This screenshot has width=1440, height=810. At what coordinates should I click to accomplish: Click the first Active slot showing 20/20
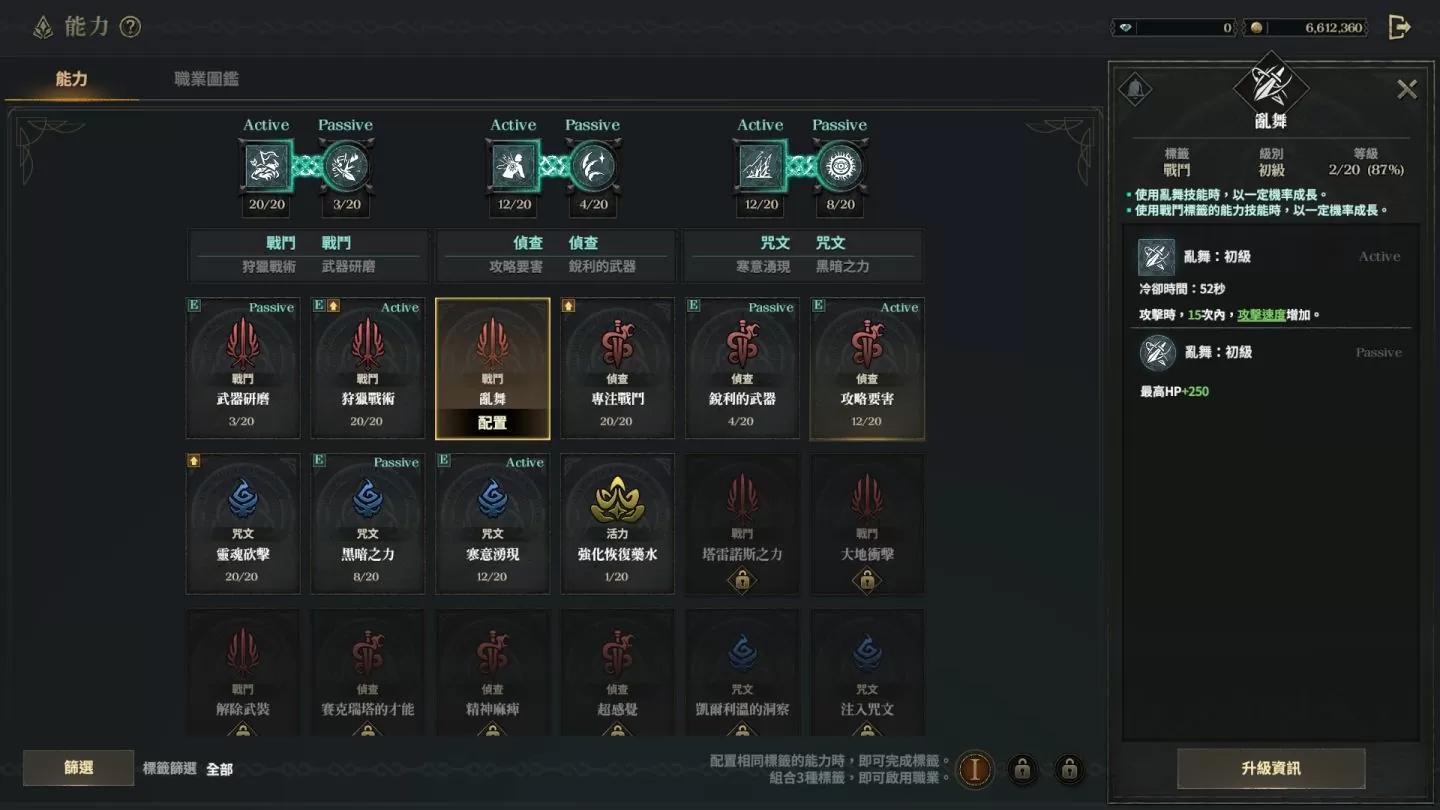[x=266, y=166]
